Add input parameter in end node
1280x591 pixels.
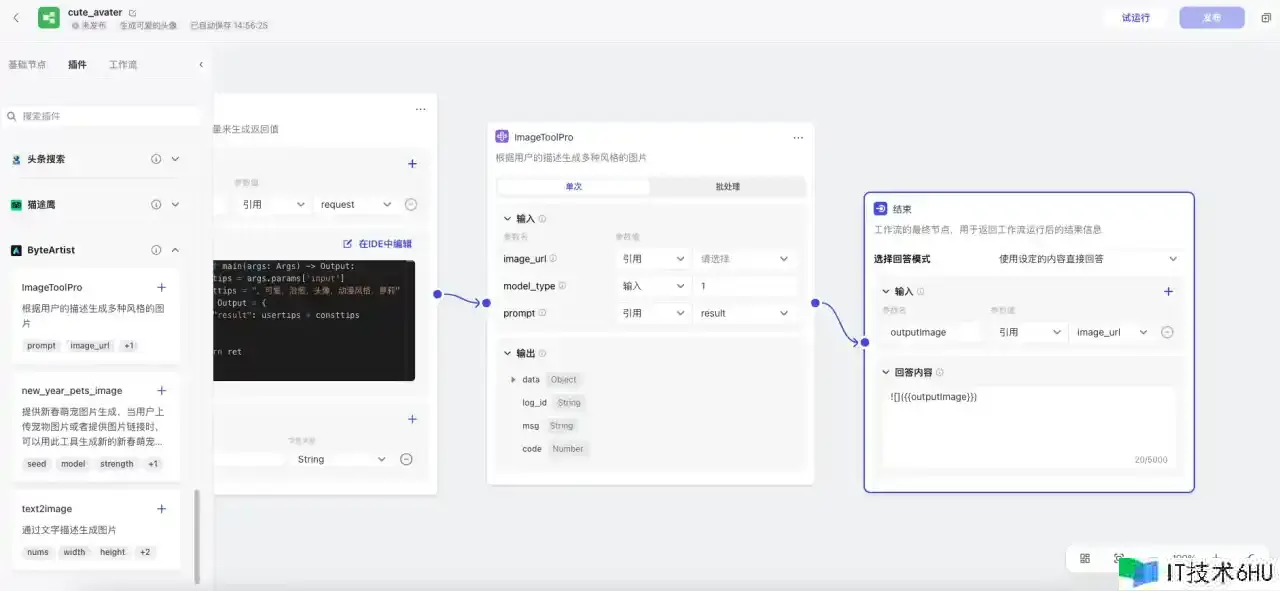click(x=1168, y=292)
